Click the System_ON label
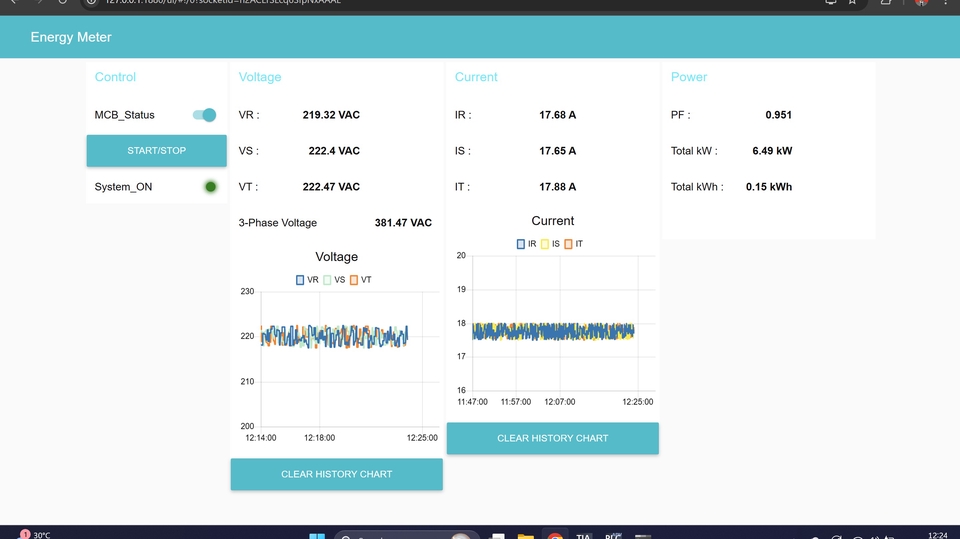This screenshot has height=539, width=960. pyautogui.click(x=123, y=187)
